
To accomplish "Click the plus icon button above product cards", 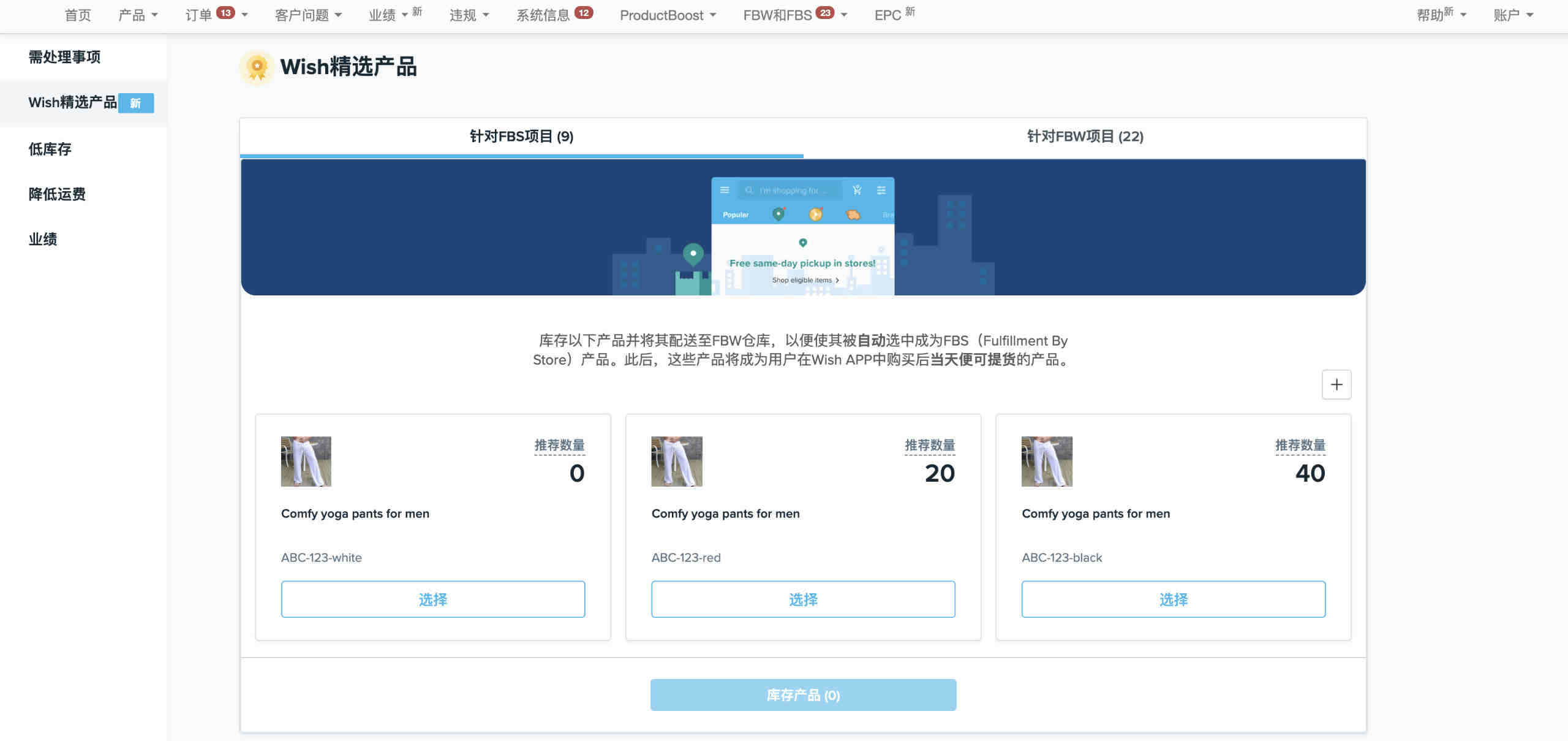I will [x=1336, y=384].
